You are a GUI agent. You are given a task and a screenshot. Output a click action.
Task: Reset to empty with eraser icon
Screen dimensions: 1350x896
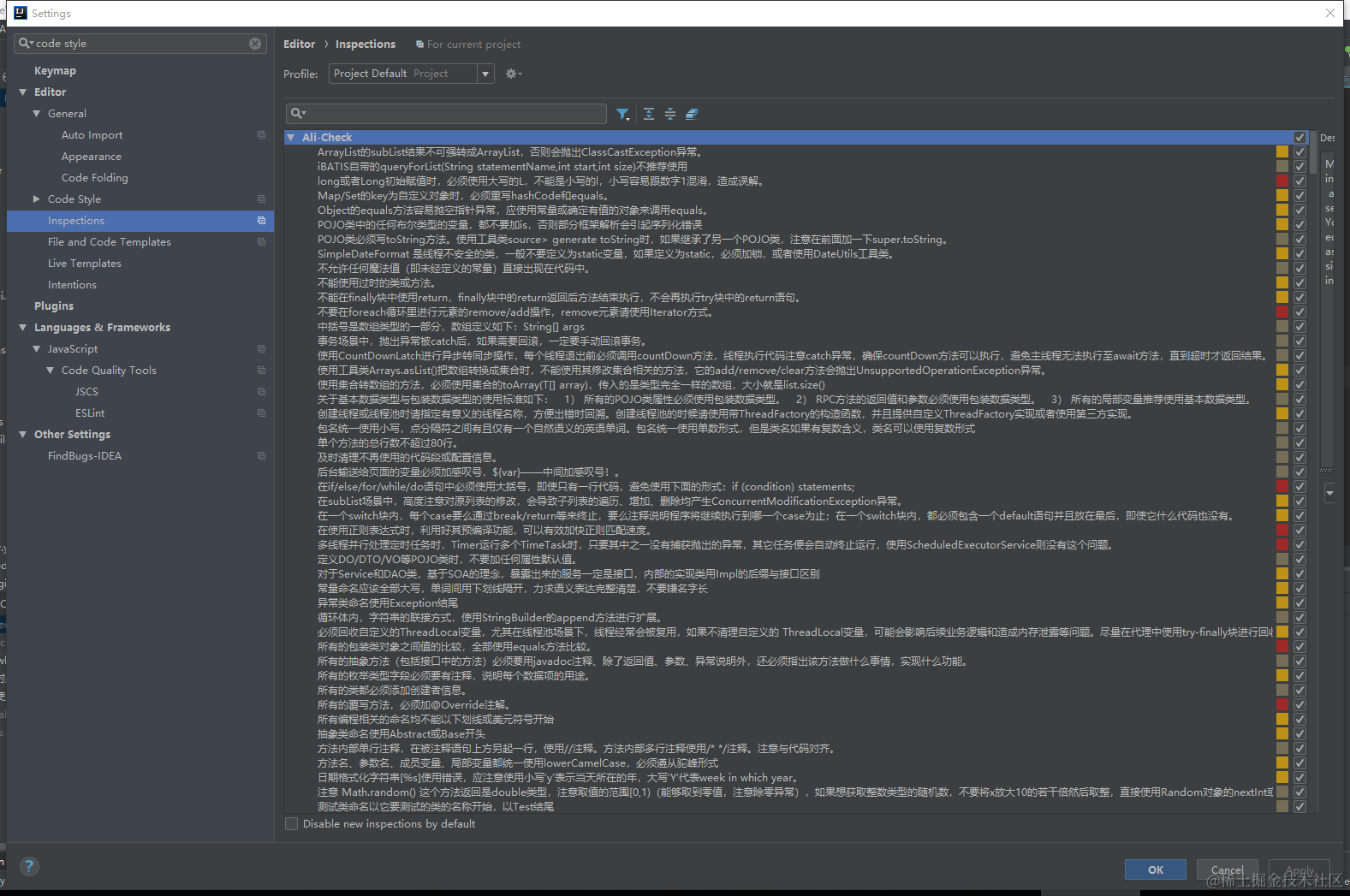tap(692, 114)
